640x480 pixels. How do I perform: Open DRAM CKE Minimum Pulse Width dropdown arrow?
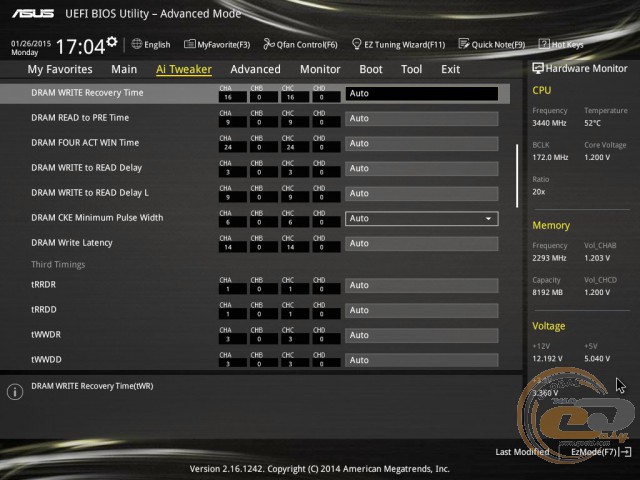pos(488,219)
